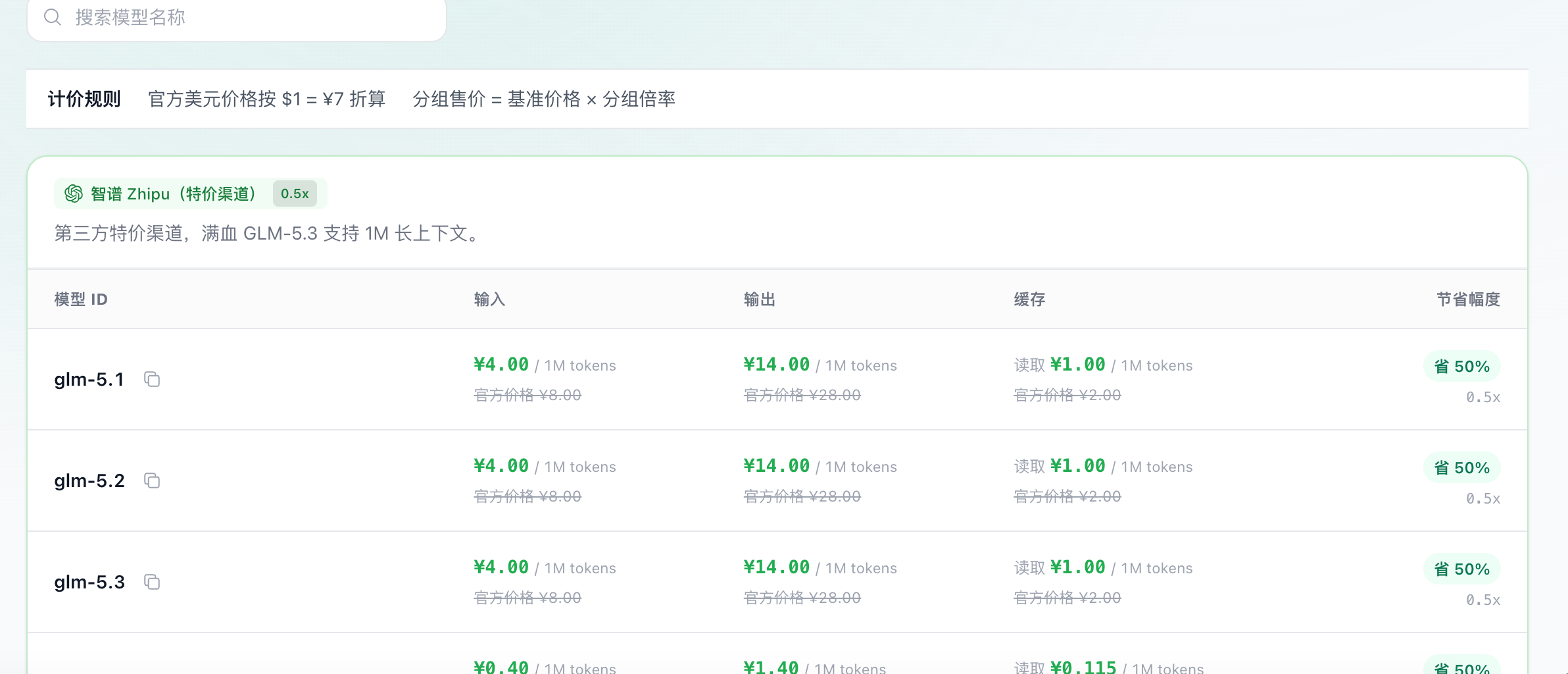Screen dimensions: 1568x674
Task: Select the glm-5.3 model name
Action: [89, 583]
